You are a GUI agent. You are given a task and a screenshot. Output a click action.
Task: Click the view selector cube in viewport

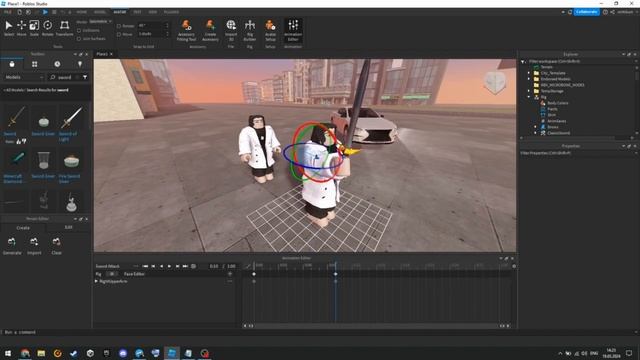tap(495, 83)
